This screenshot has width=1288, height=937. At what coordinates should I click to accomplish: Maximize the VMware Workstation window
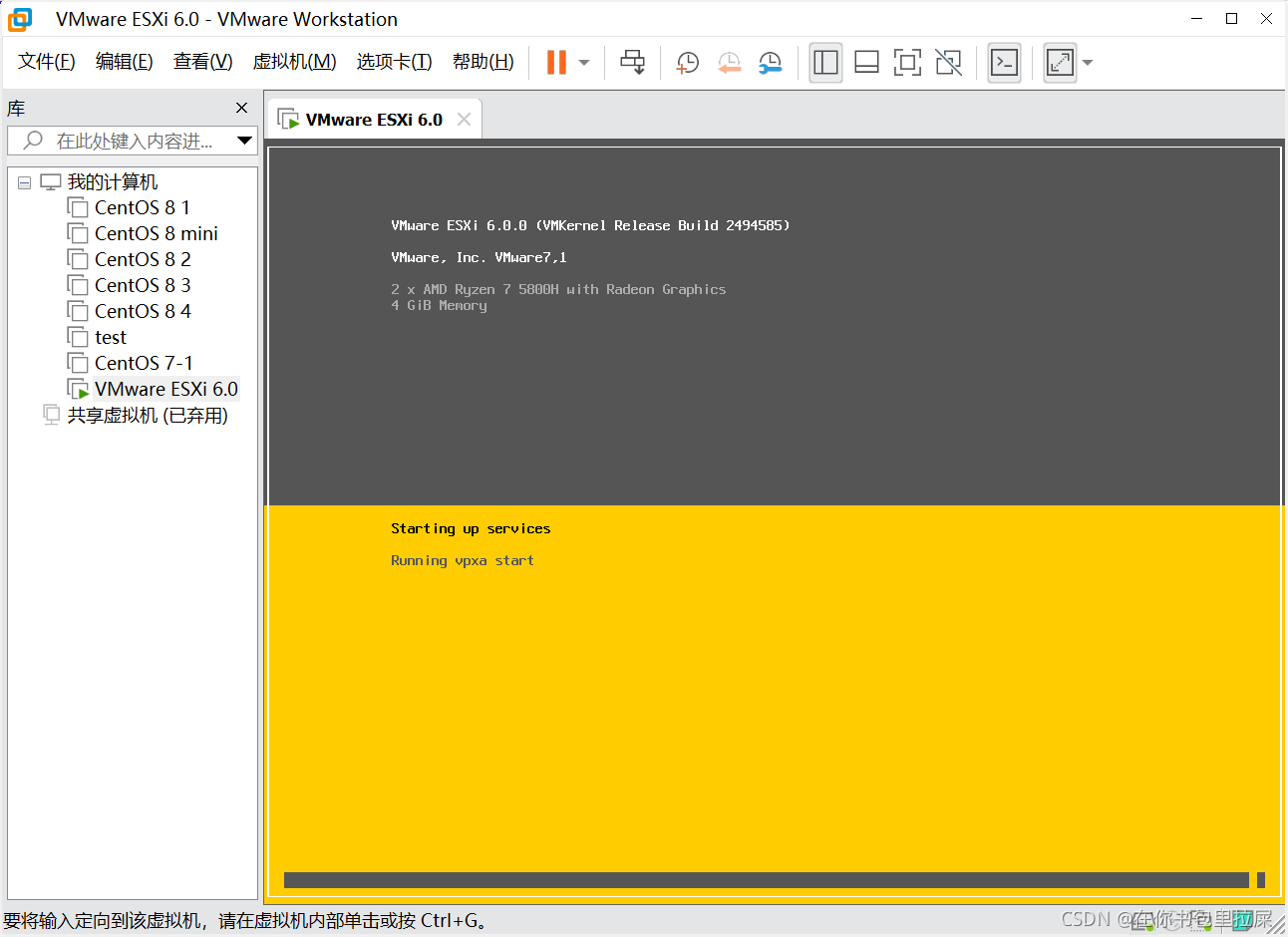click(1231, 19)
